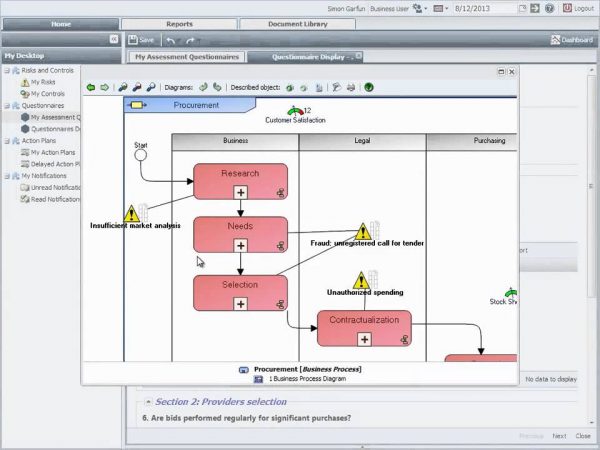Image resolution: width=600 pixels, height=450 pixels.
Task: Click the first zoom magnifier icon
Action: pos(123,87)
